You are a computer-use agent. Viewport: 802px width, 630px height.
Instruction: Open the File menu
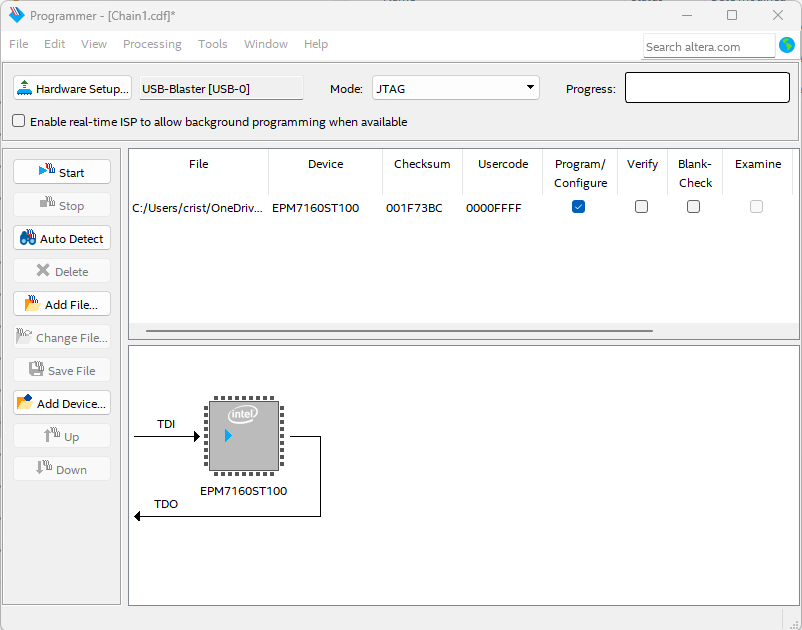(19, 44)
